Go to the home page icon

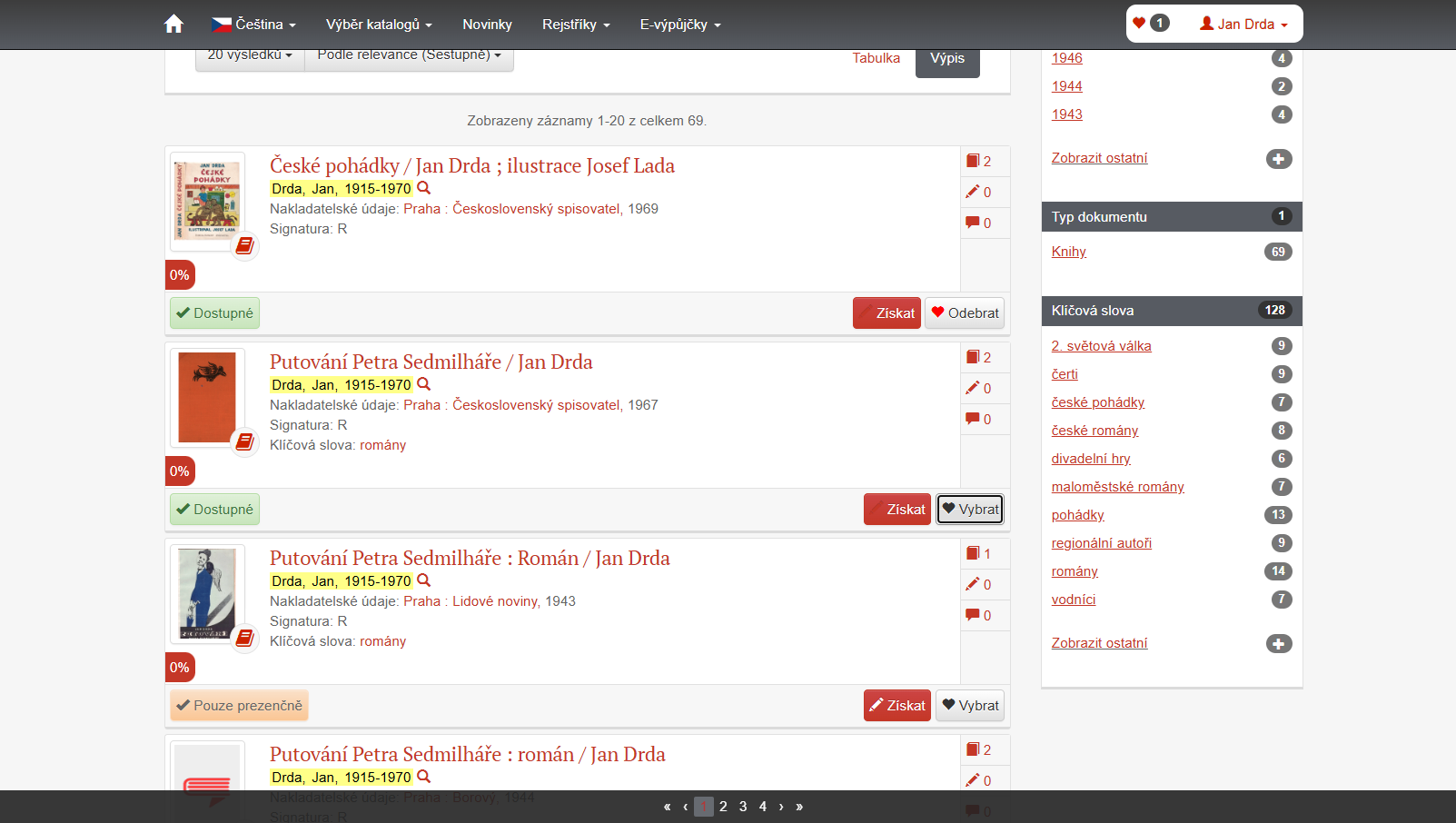click(x=173, y=25)
